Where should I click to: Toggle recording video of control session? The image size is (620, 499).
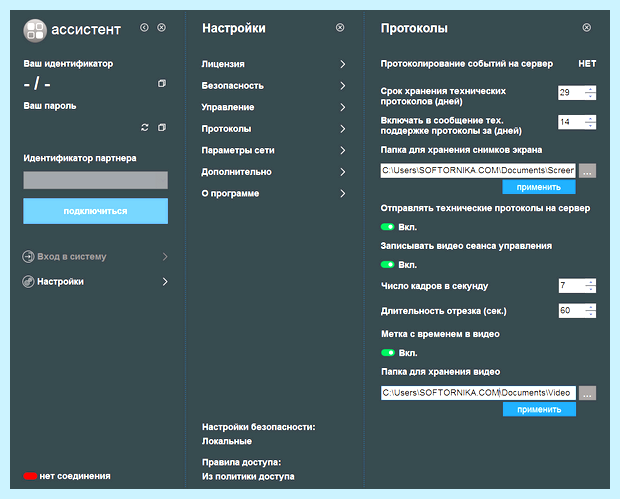coord(388,265)
